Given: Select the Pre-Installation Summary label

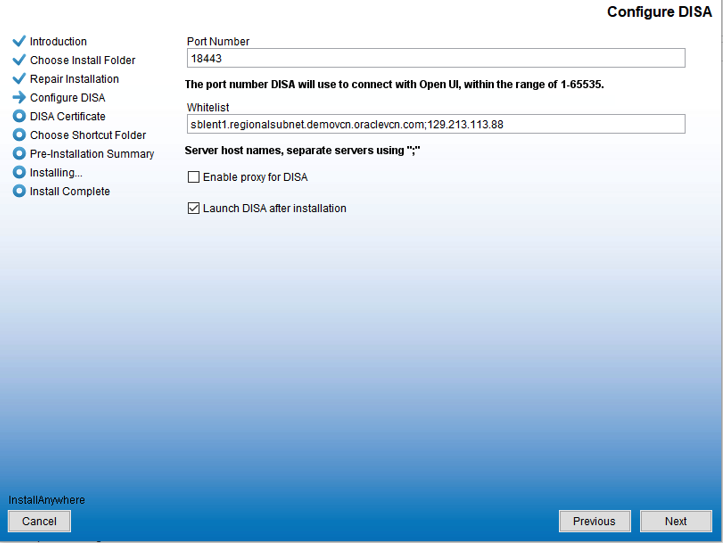Looking at the screenshot, I should point(92,154).
